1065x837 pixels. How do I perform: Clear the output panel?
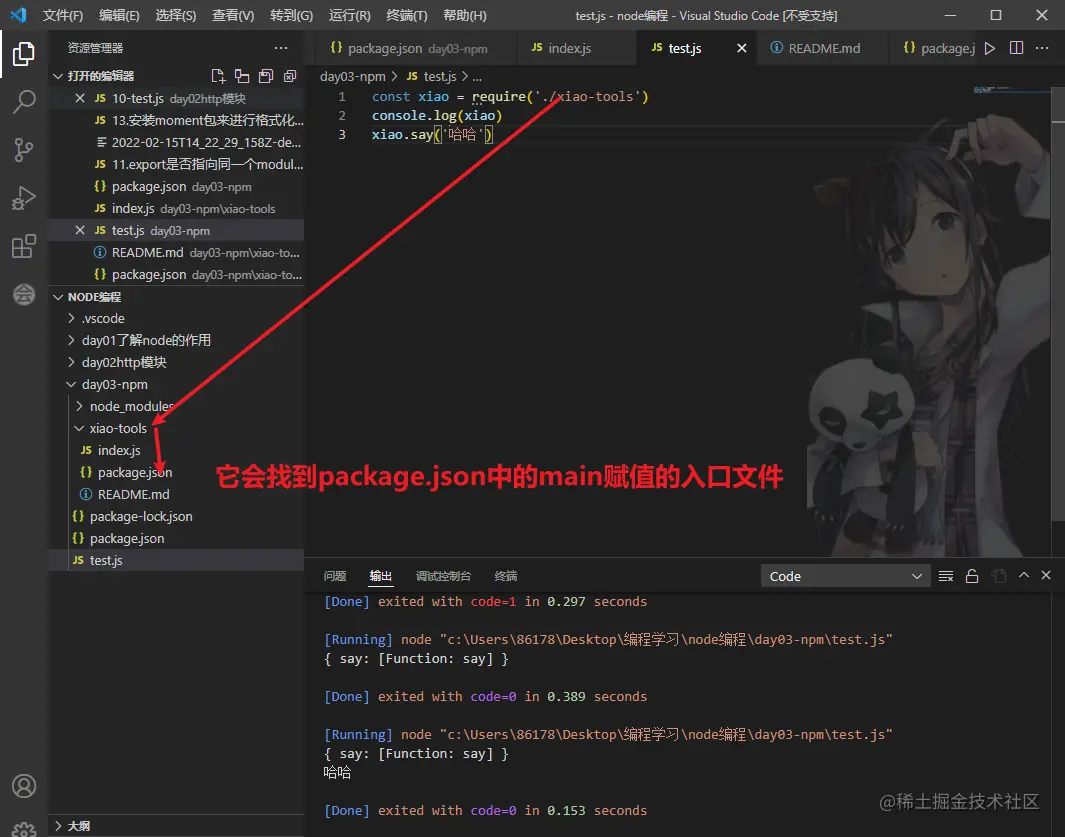pos(945,576)
